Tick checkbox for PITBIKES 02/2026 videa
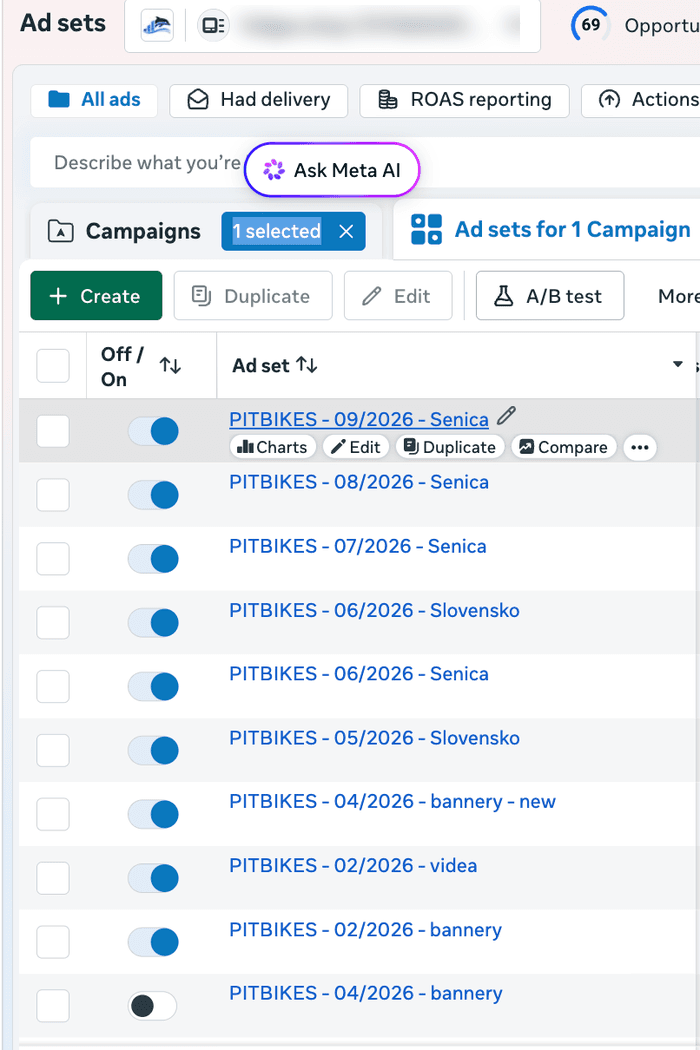Screen dimensions: 700x1050 pos(53,878)
